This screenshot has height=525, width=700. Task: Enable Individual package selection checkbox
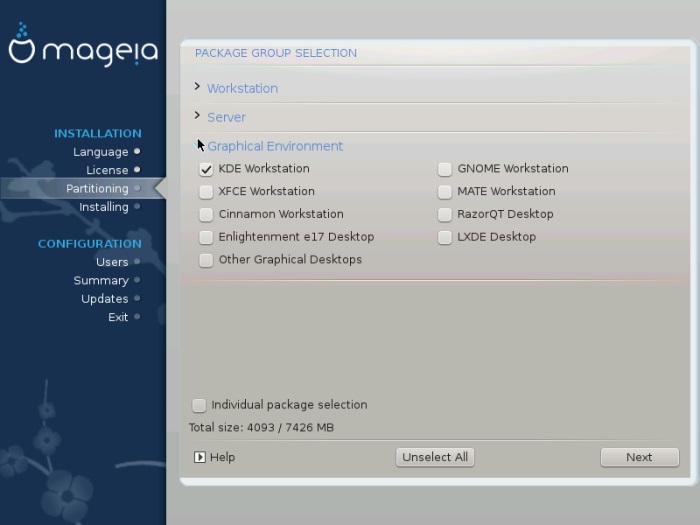coord(199,405)
